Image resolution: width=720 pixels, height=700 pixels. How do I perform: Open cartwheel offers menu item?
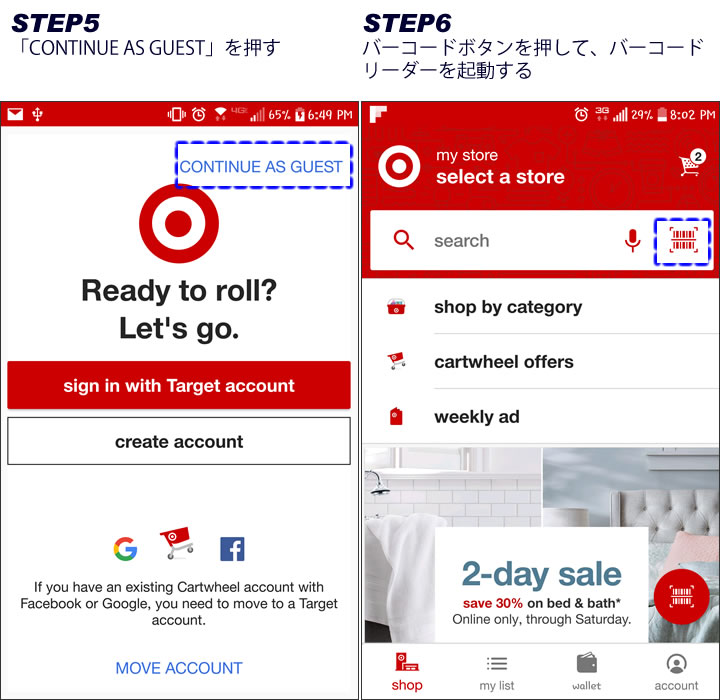click(541, 362)
